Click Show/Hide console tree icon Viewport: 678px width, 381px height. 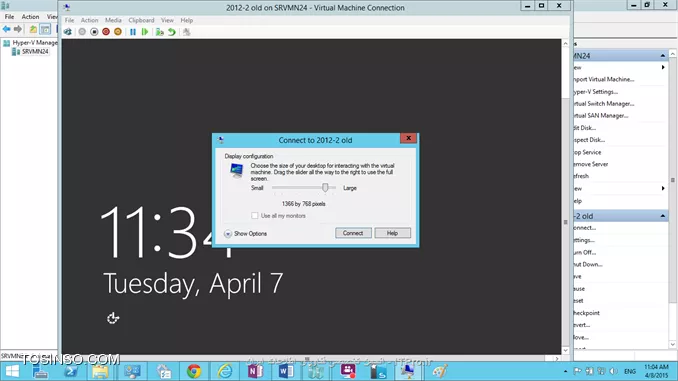click(45, 29)
